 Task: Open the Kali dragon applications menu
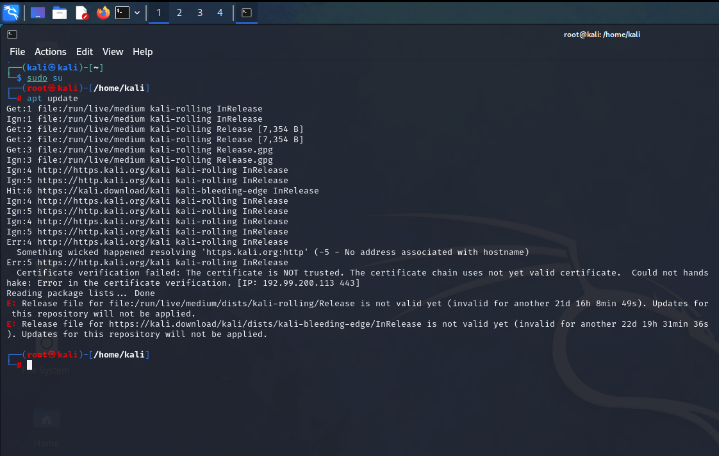point(11,12)
